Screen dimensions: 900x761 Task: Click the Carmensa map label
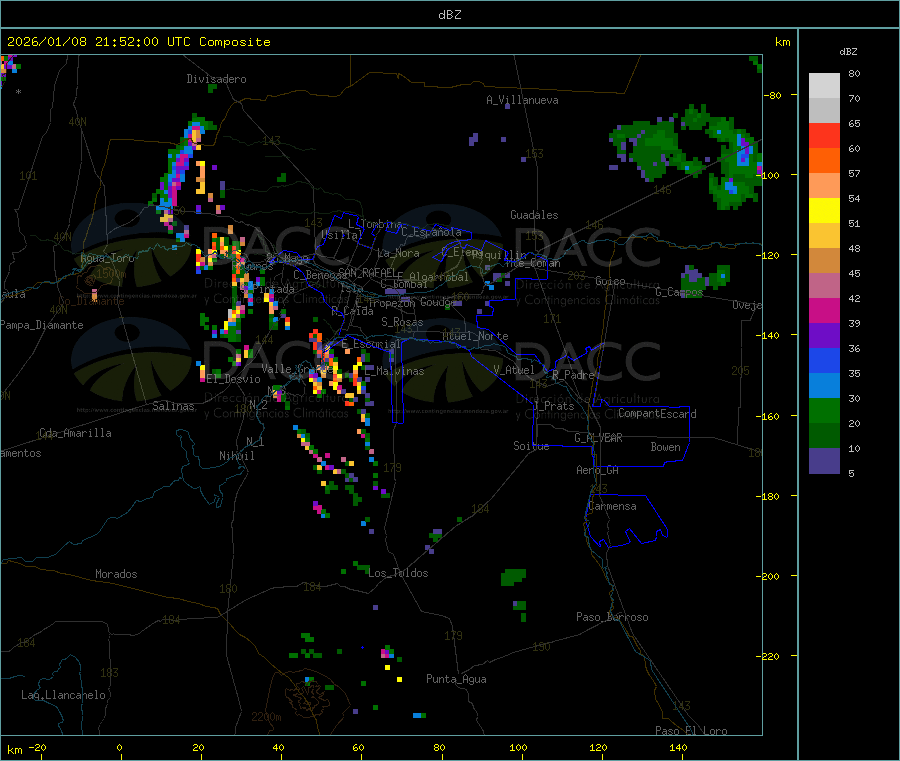(612, 506)
